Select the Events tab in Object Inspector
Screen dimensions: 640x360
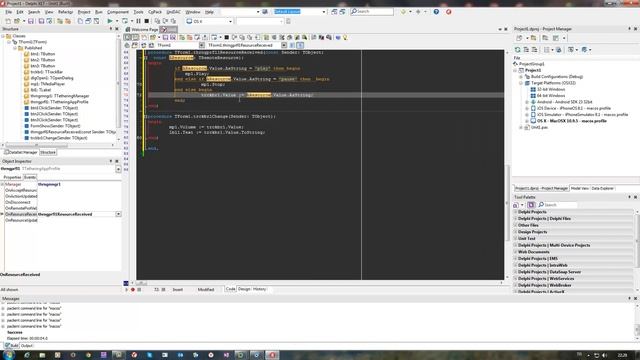(30, 177)
